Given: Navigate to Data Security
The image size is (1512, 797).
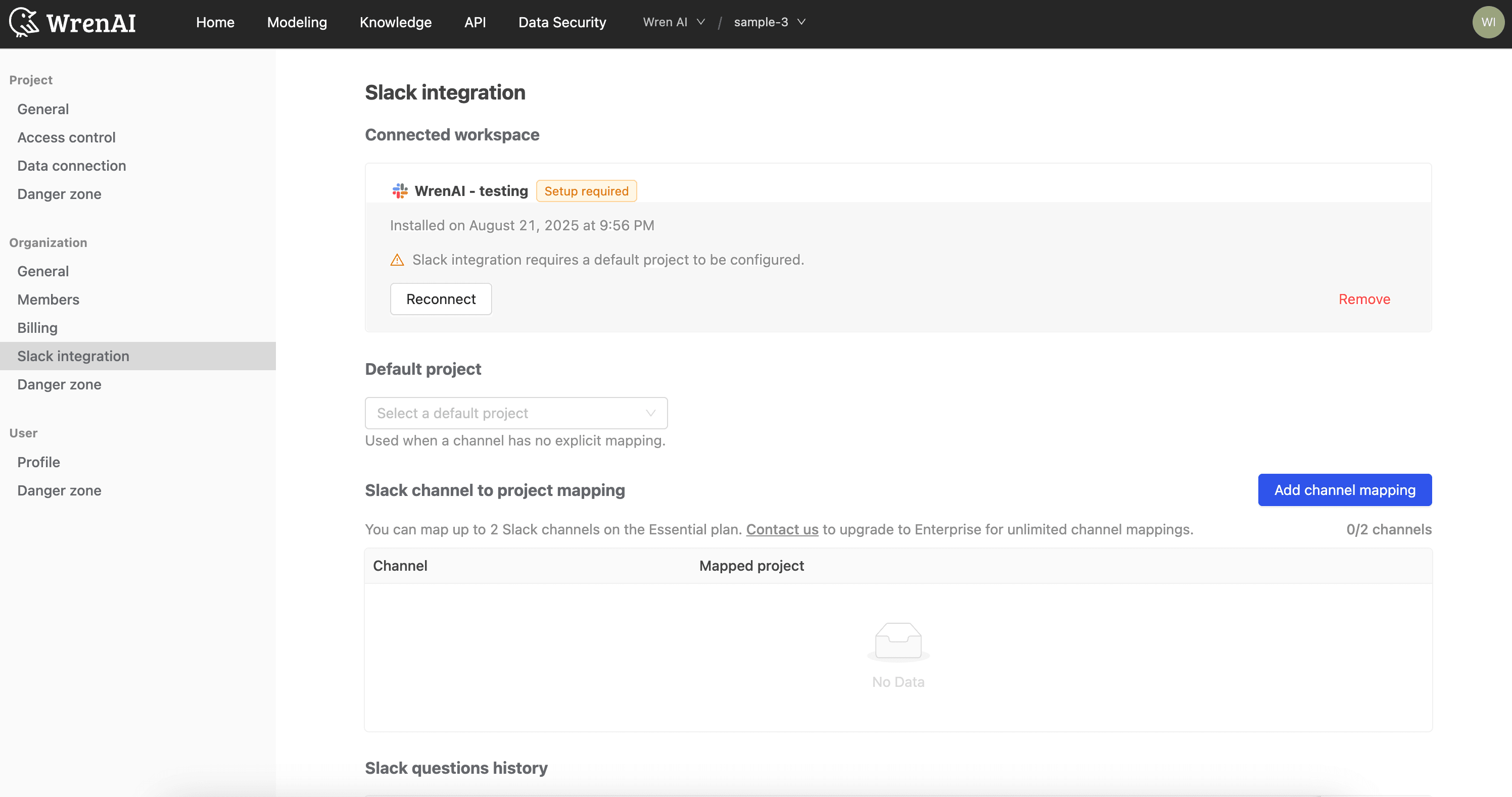Looking at the screenshot, I should click(x=562, y=22).
